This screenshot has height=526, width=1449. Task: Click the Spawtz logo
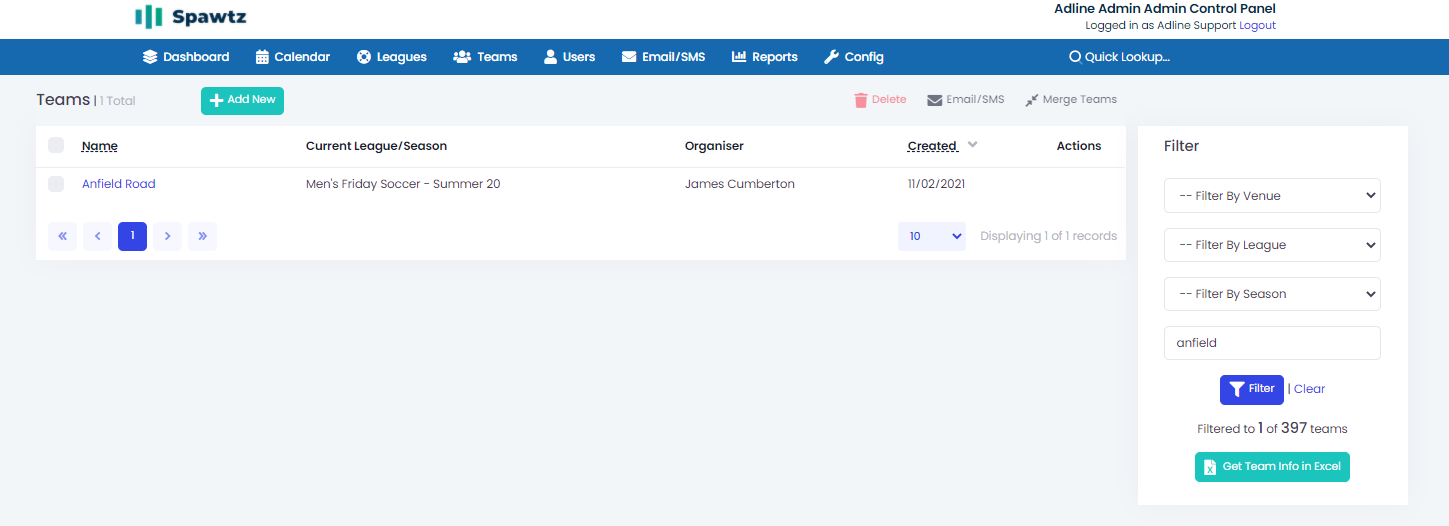click(190, 17)
